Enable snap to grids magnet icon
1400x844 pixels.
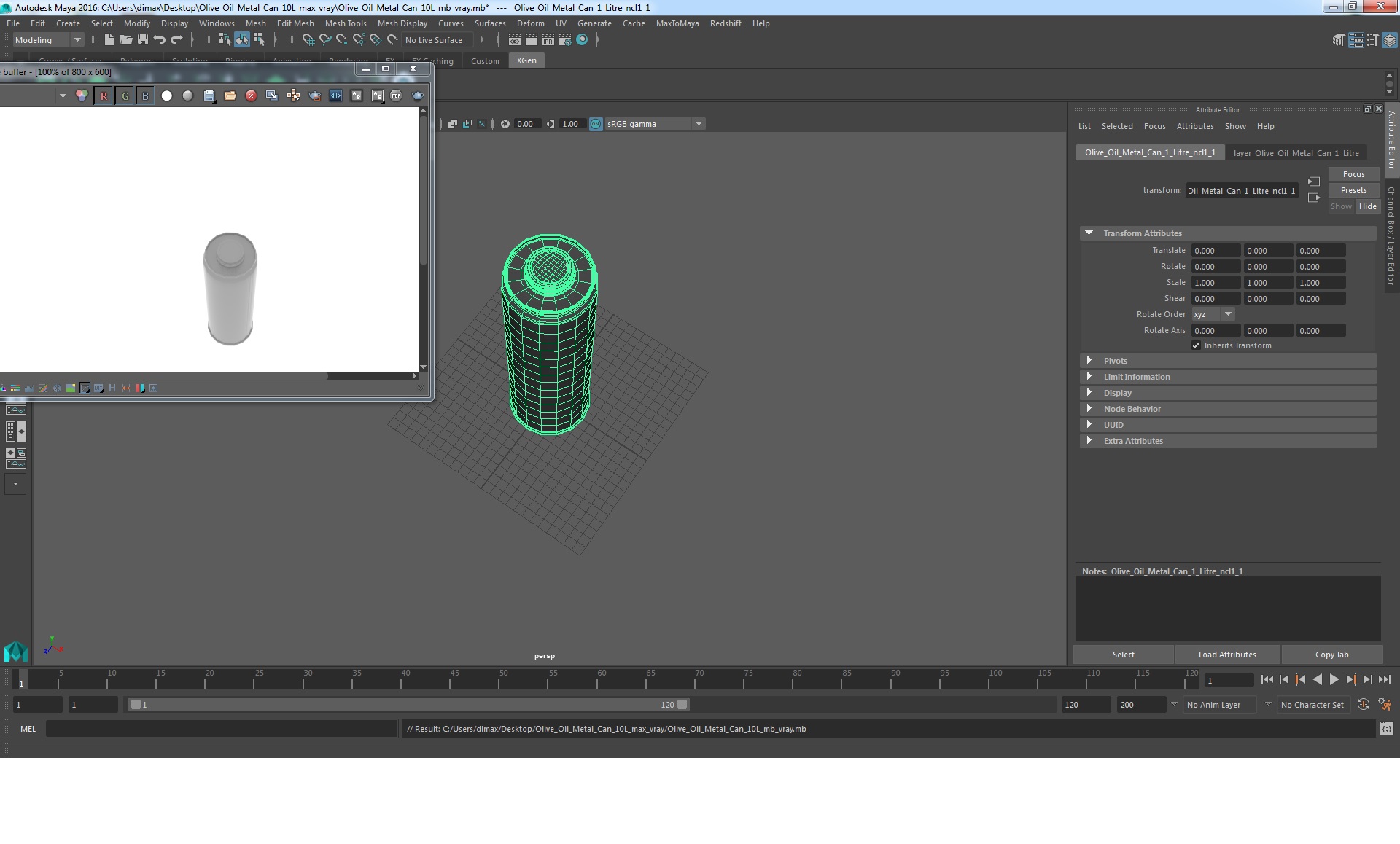308,40
